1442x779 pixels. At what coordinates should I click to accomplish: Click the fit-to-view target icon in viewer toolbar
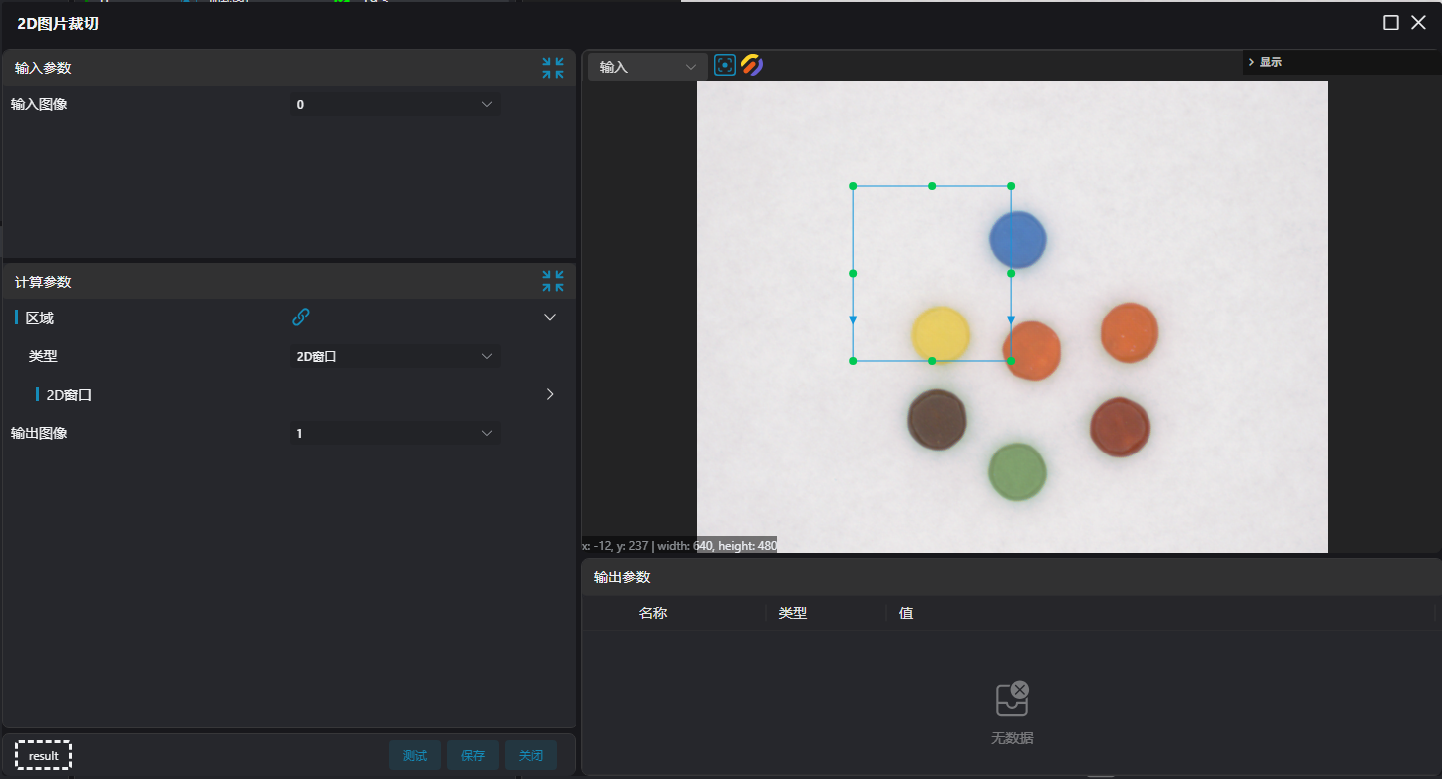pos(725,66)
